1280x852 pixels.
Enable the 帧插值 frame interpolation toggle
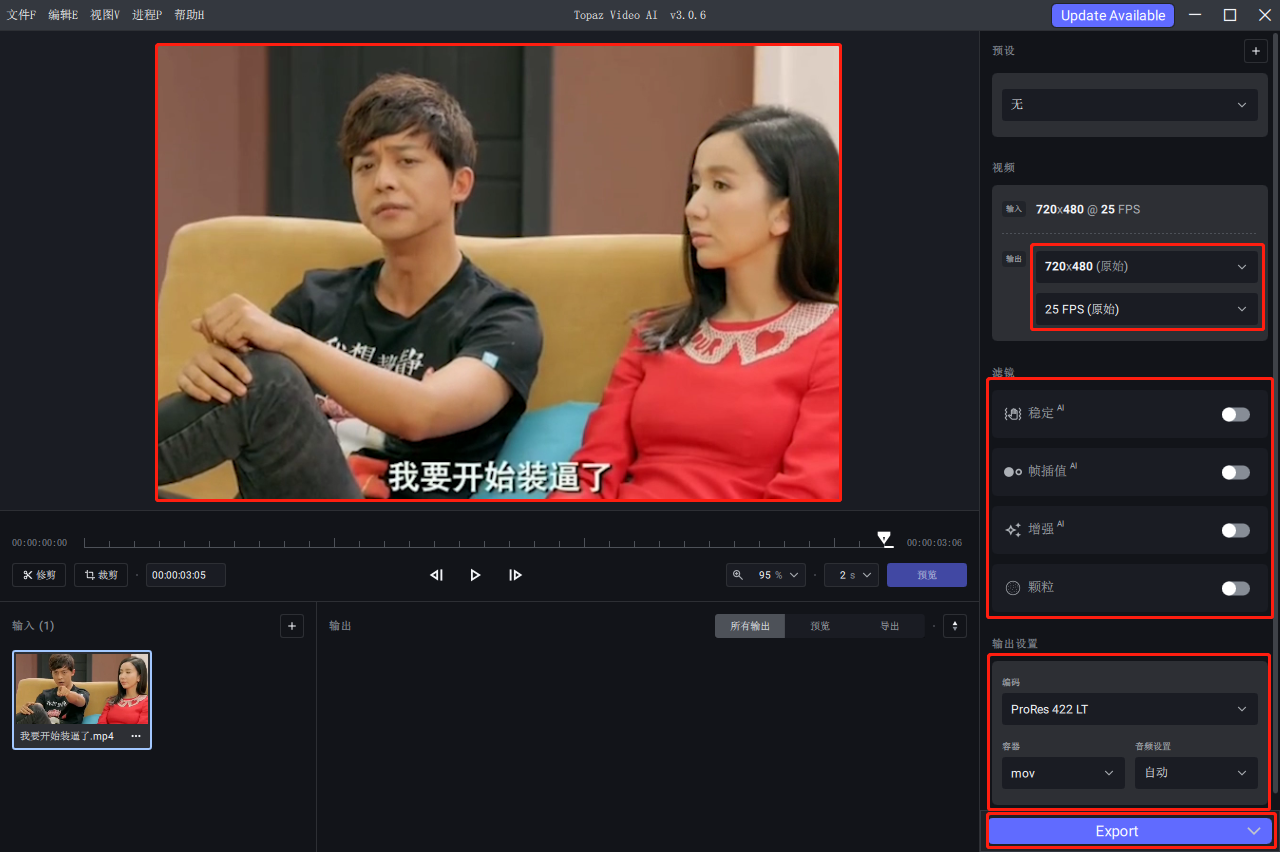(x=1235, y=472)
